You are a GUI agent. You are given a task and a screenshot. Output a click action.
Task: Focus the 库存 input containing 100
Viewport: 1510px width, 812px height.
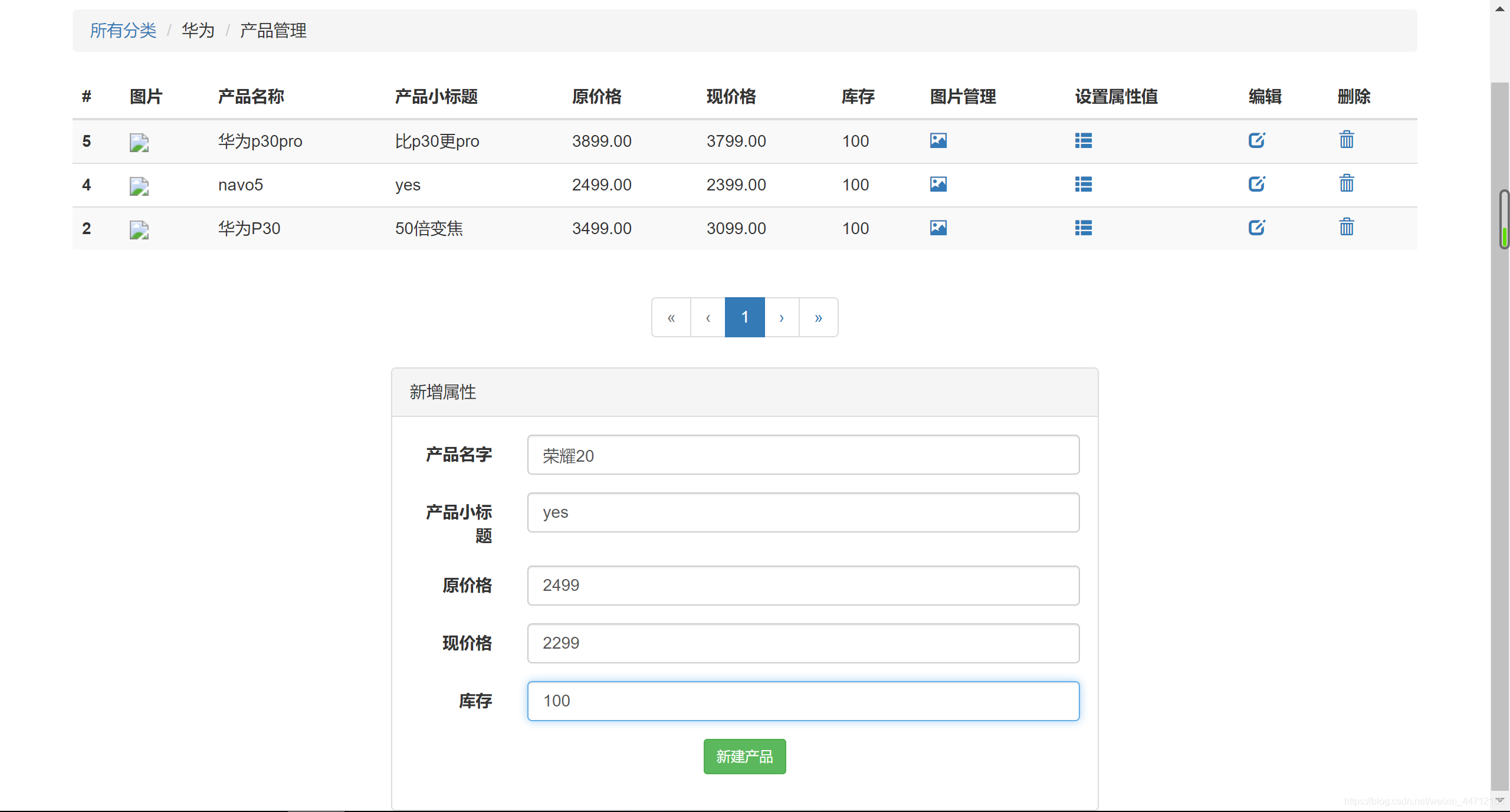click(x=803, y=701)
